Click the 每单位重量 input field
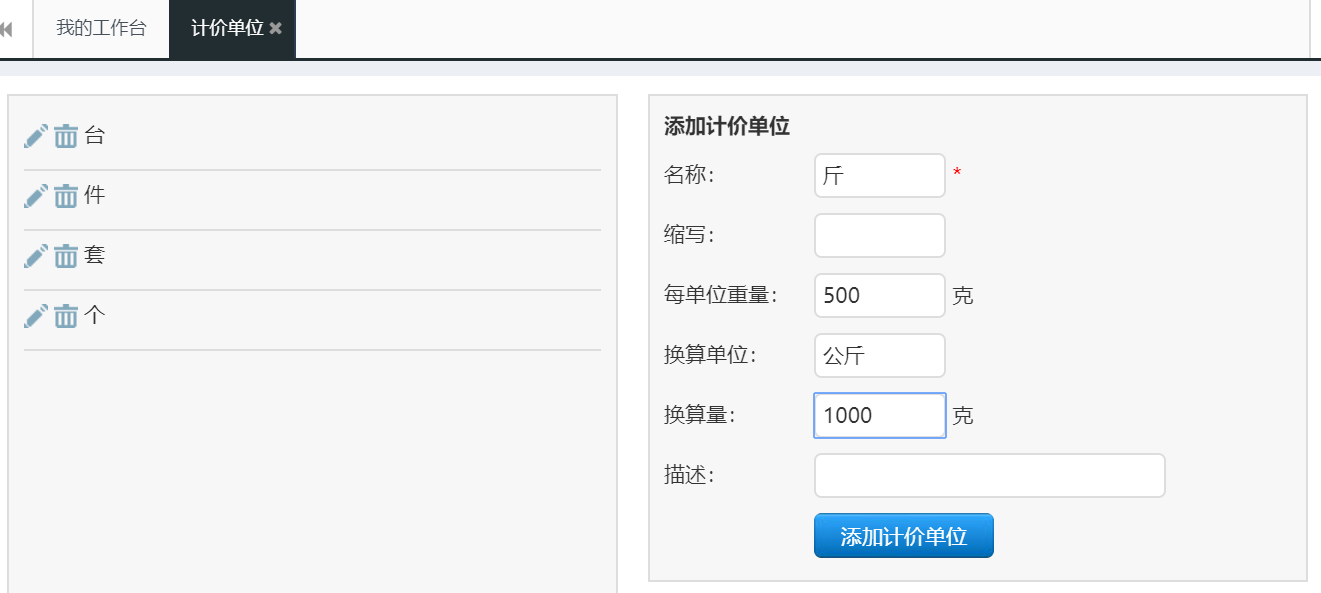The width and height of the screenshot is (1321, 593). [x=880, y=295]
